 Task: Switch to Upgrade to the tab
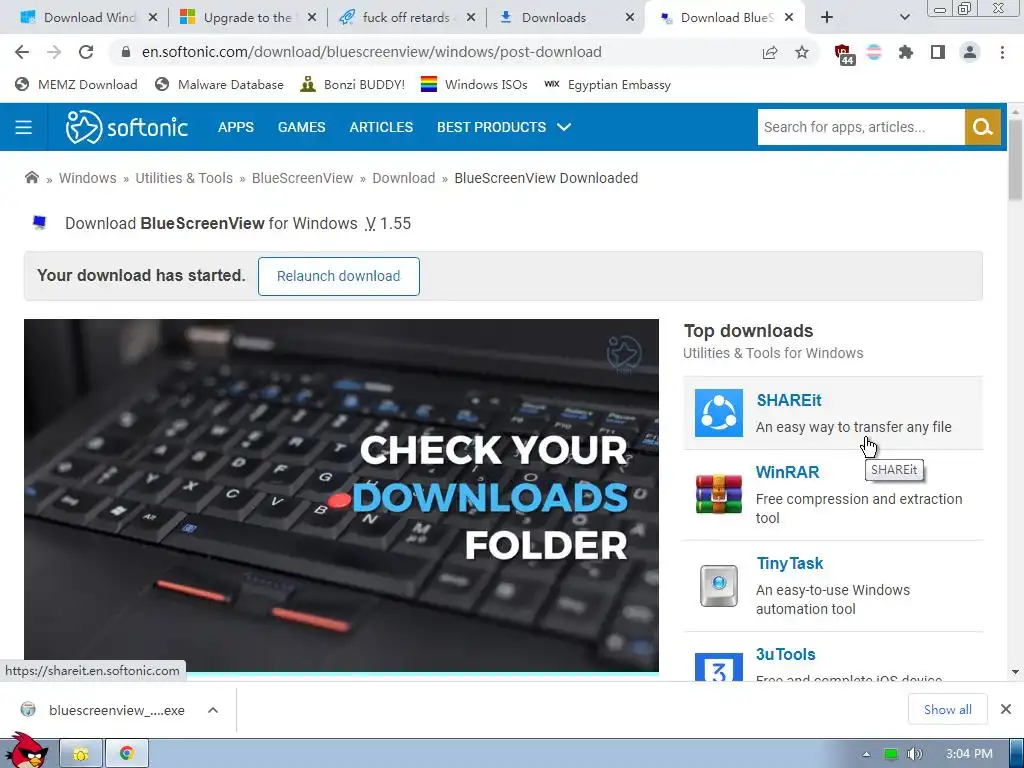pos(248,18)
